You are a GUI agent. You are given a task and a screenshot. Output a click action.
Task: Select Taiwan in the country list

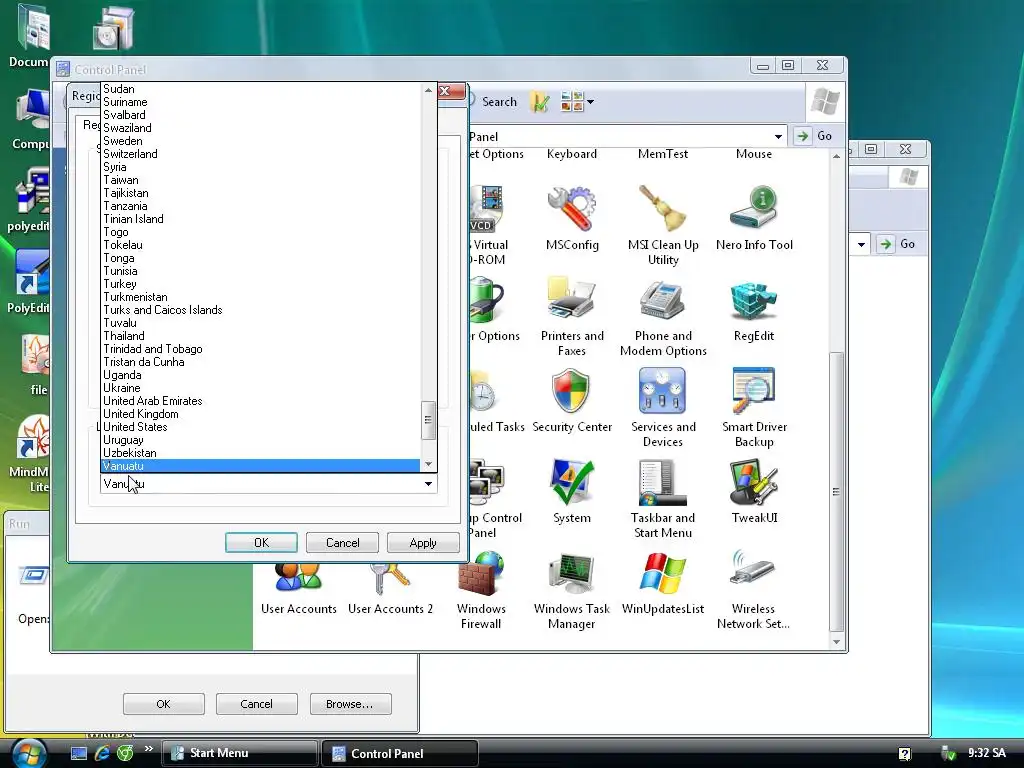click(260, 180)
